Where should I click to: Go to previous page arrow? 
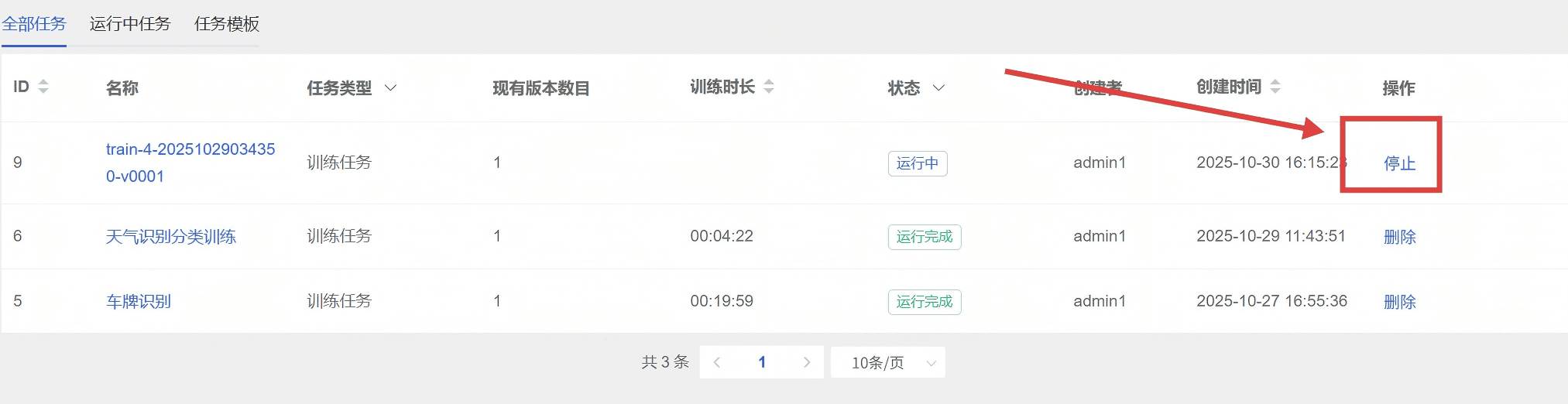click(717, 362)
